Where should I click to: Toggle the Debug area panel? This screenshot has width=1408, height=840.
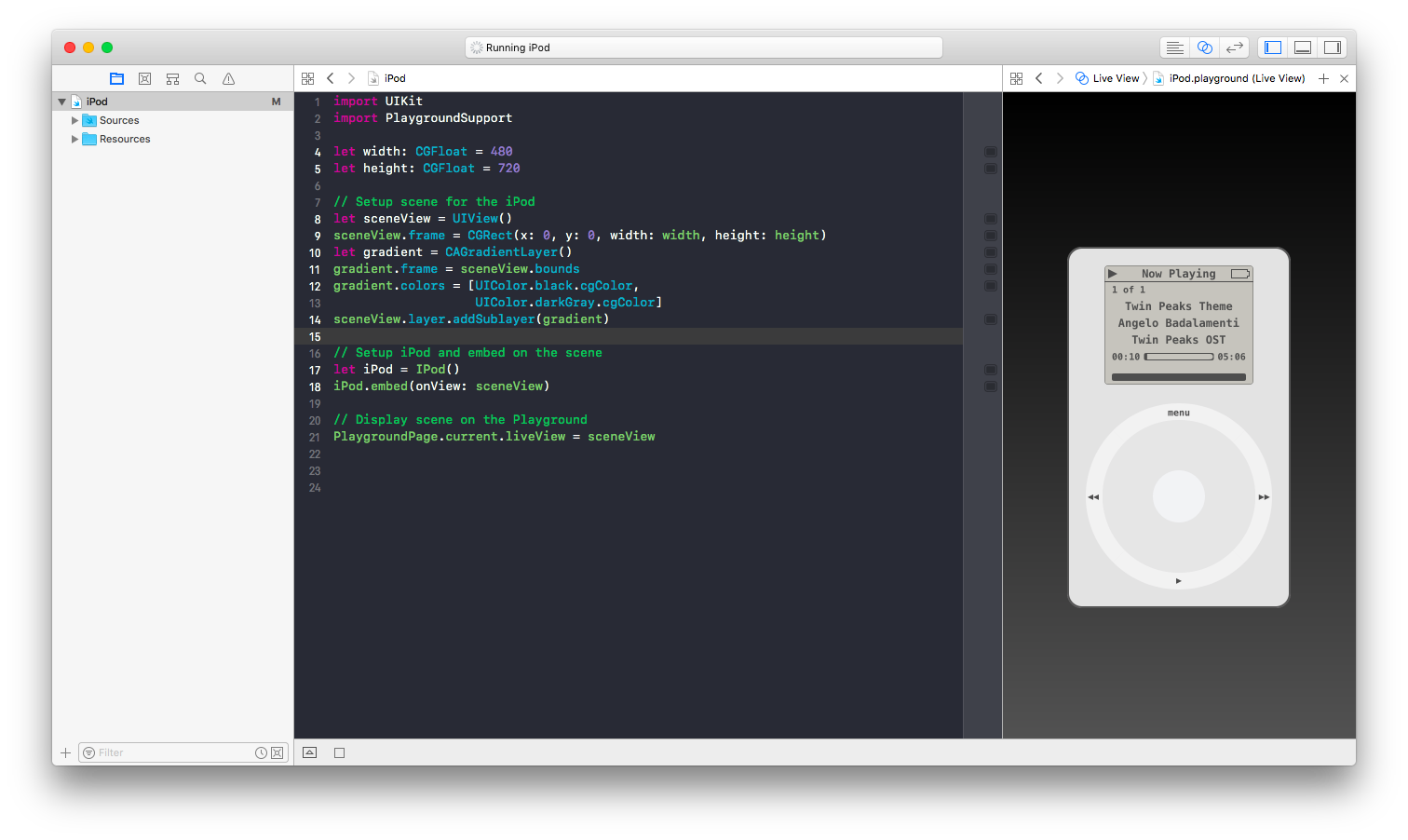(1303, 47)
